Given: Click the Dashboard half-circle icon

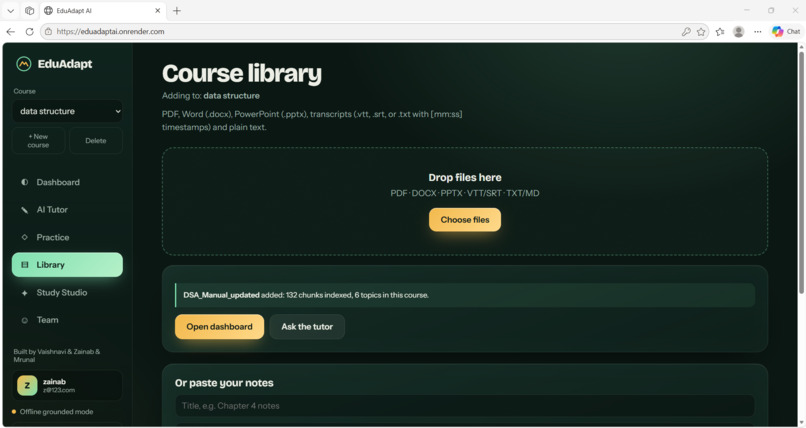Looking at the screenshot, I should [24, 182].
